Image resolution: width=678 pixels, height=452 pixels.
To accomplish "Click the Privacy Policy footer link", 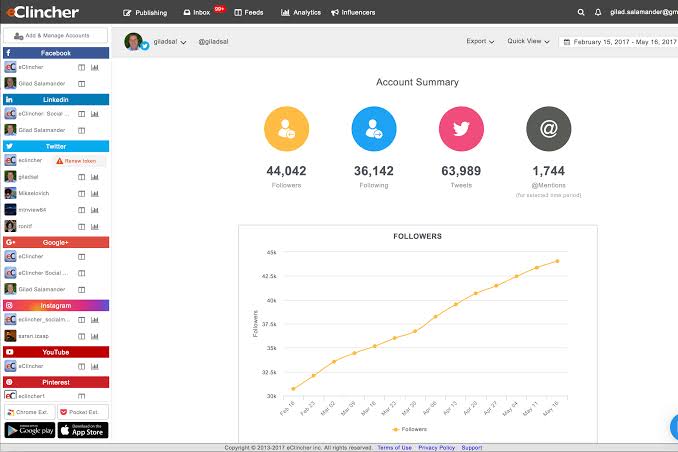I will point(436,448).
